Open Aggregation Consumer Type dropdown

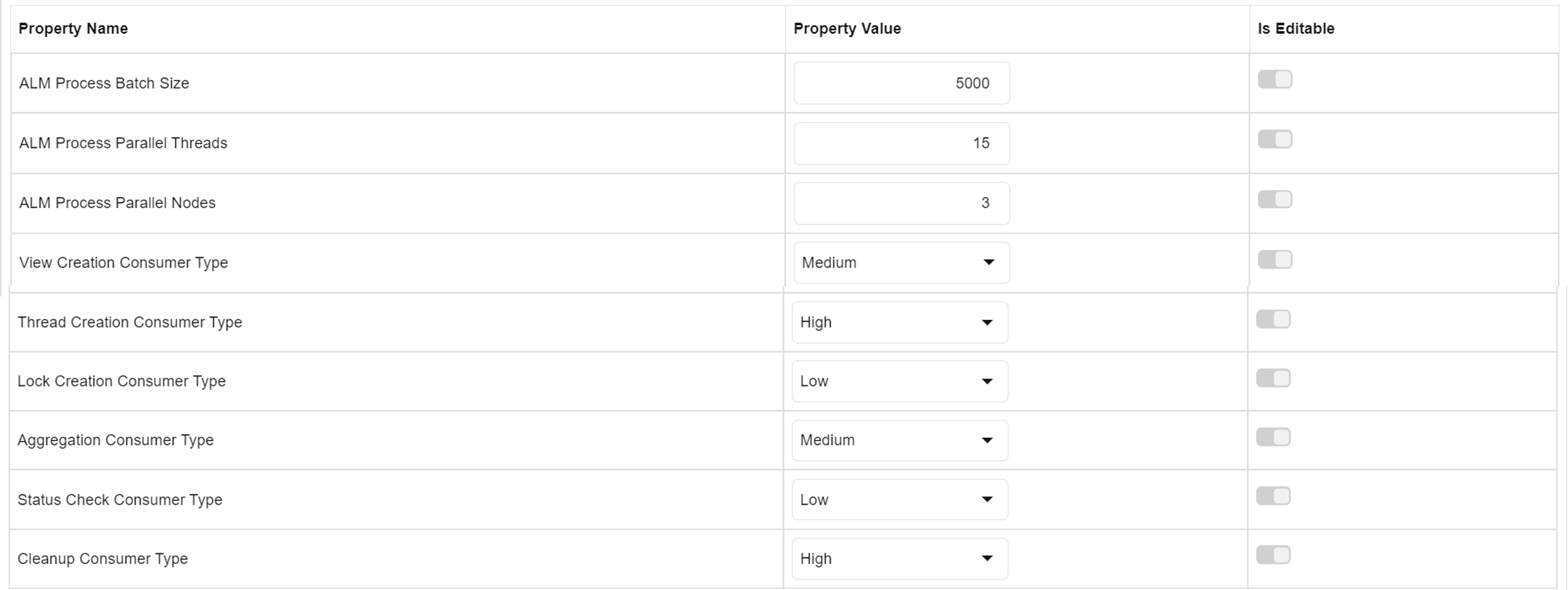point(899,440)
